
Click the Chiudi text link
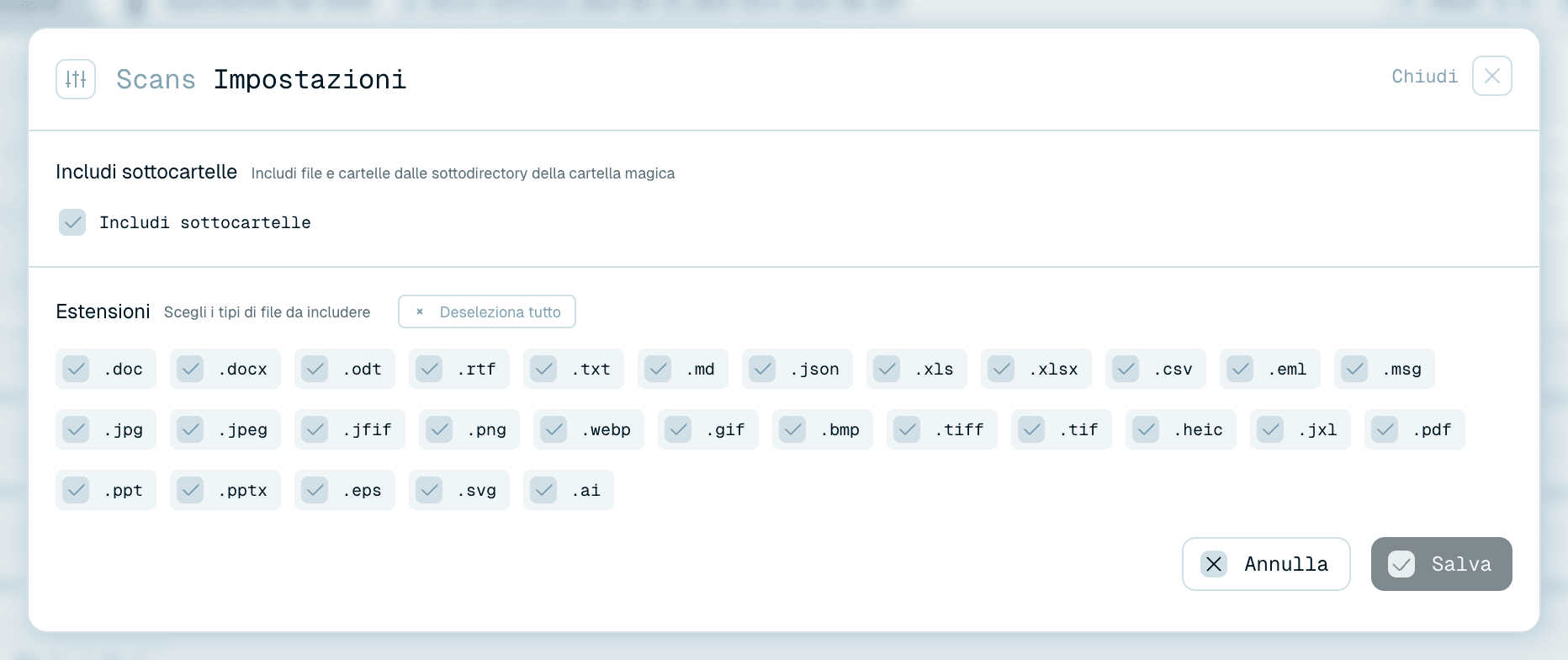[x=1424, y=77]
